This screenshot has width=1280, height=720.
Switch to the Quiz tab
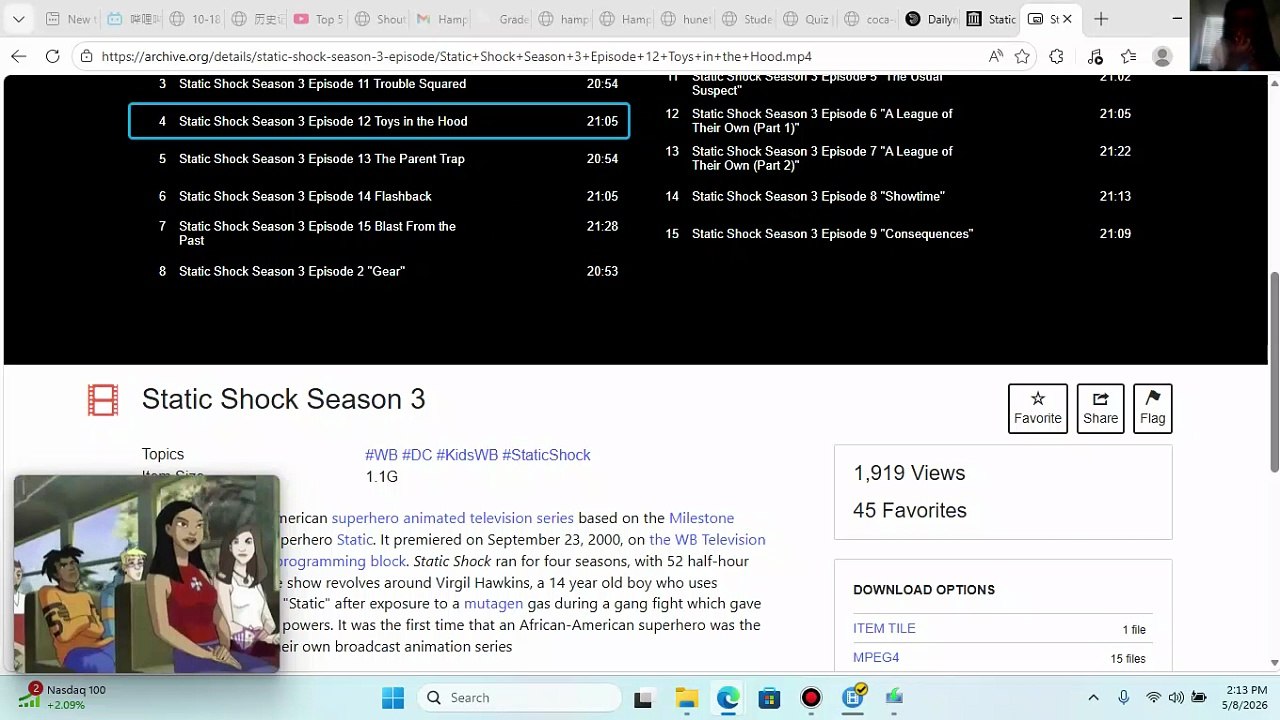point(805,19)
